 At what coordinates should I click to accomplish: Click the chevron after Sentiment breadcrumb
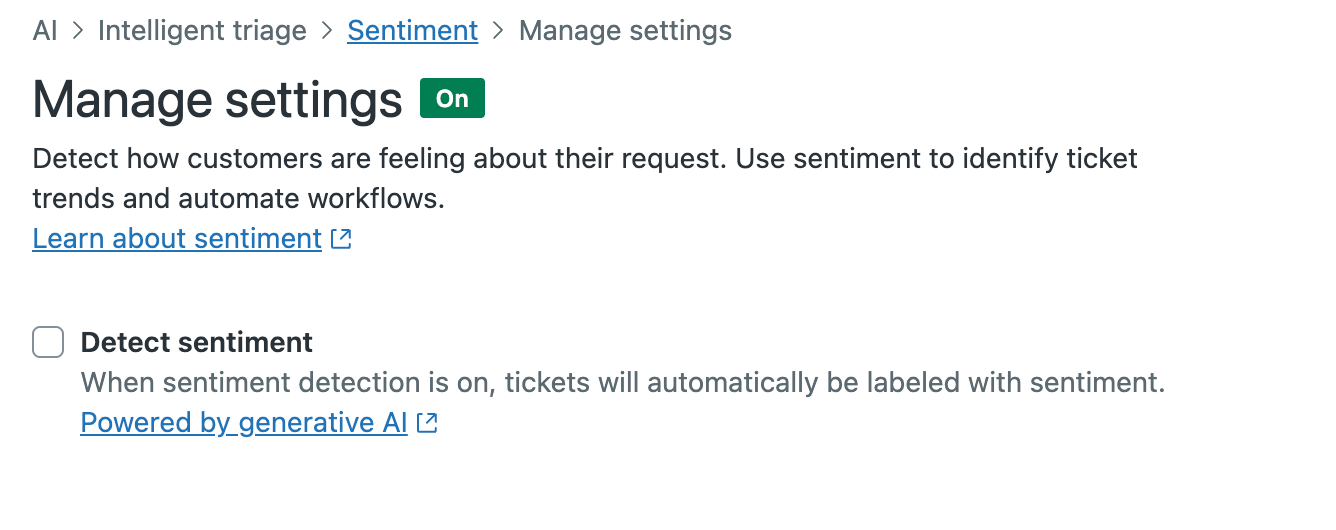click(x=499, y=31)
